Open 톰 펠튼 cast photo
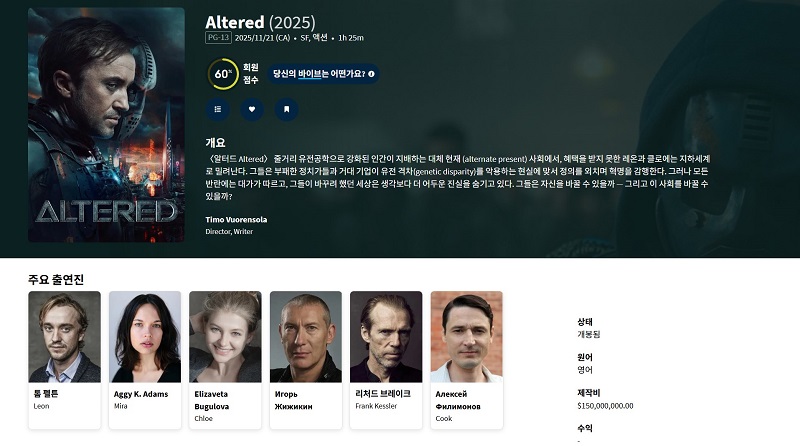This screenshot has width=800, height=446. click(x=64, y=337)
